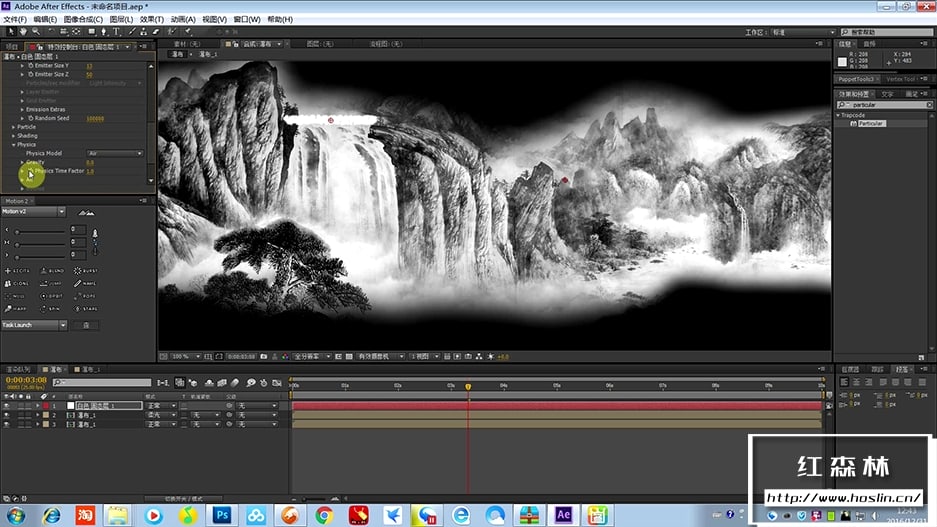This screenshot has width=937, height=527.
Task: Hide layer 1 with its eye icon
Action: 7,406
